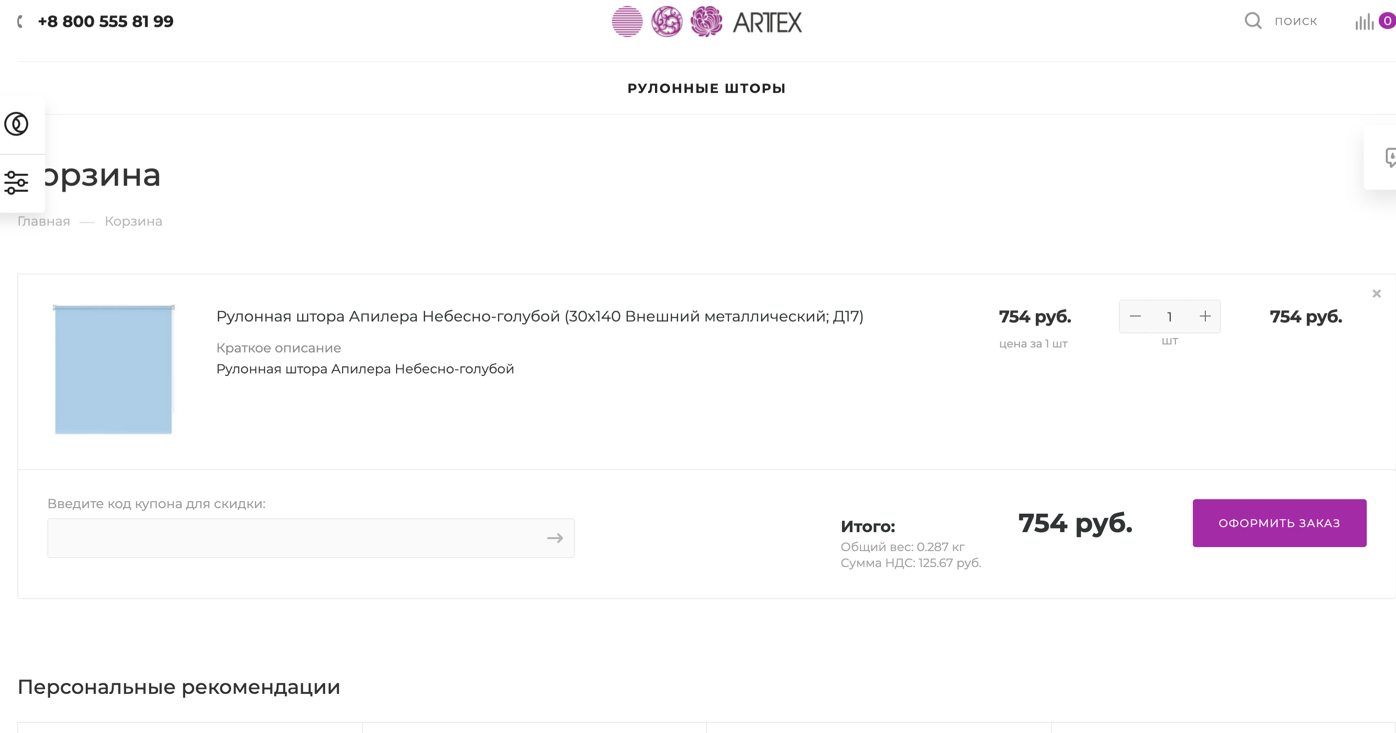Click the поиск search label
The image size is (1396, 733).
(1295, 21)
